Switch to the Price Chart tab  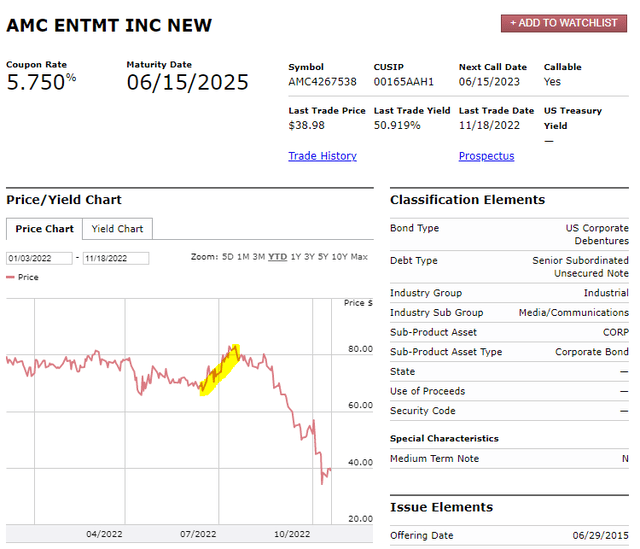[44, 229]
